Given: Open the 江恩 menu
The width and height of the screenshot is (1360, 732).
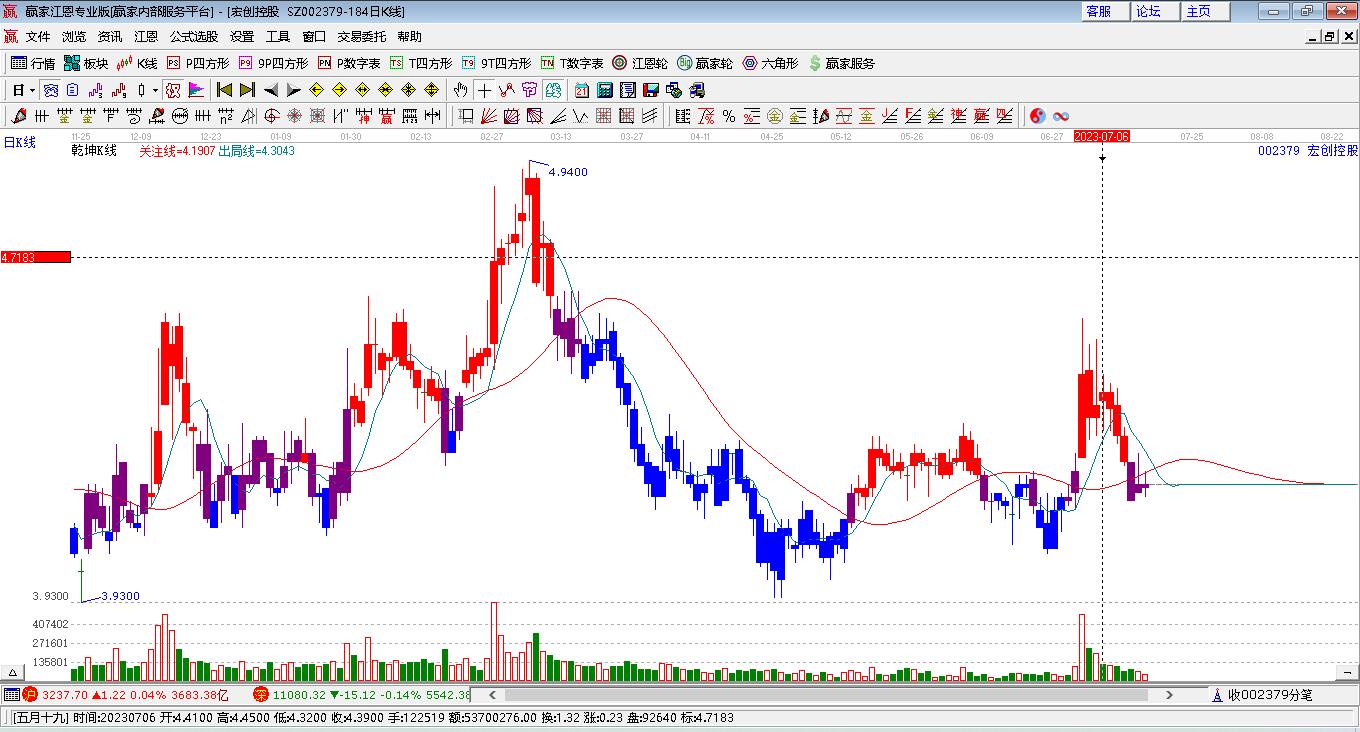Looking at the screenshot, I should [146, 37].
